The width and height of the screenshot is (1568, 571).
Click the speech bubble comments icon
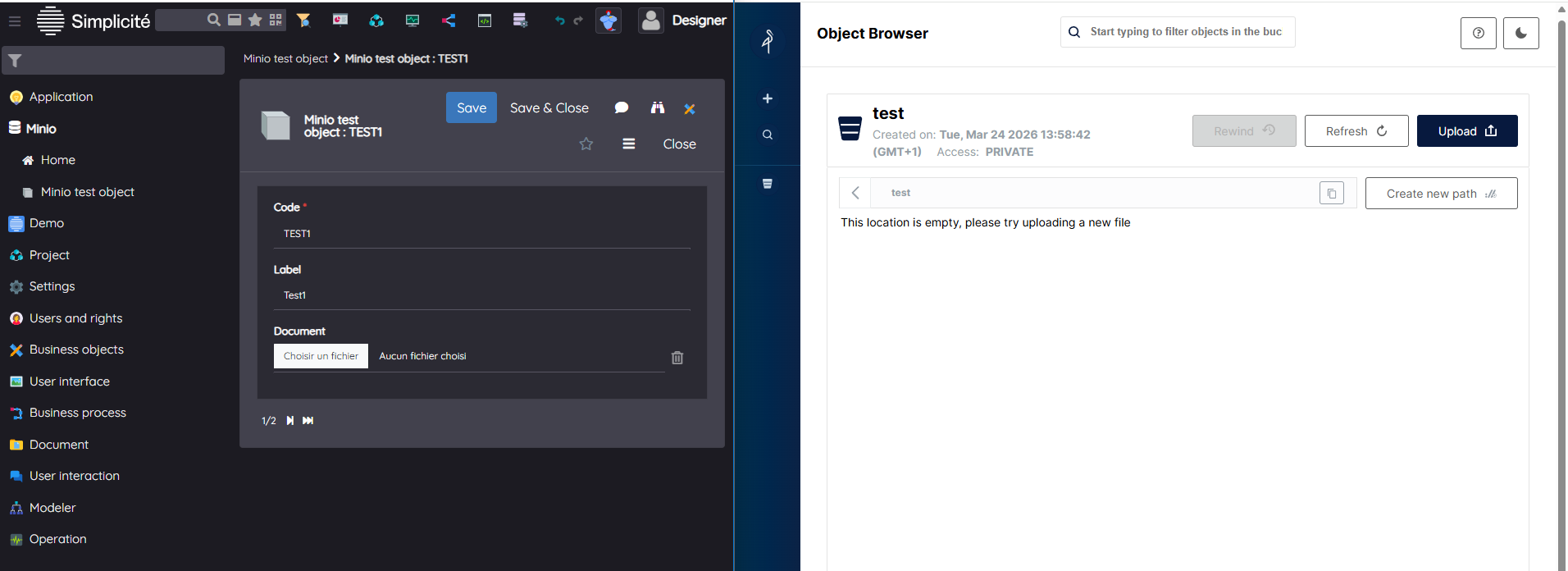[622, 108]
